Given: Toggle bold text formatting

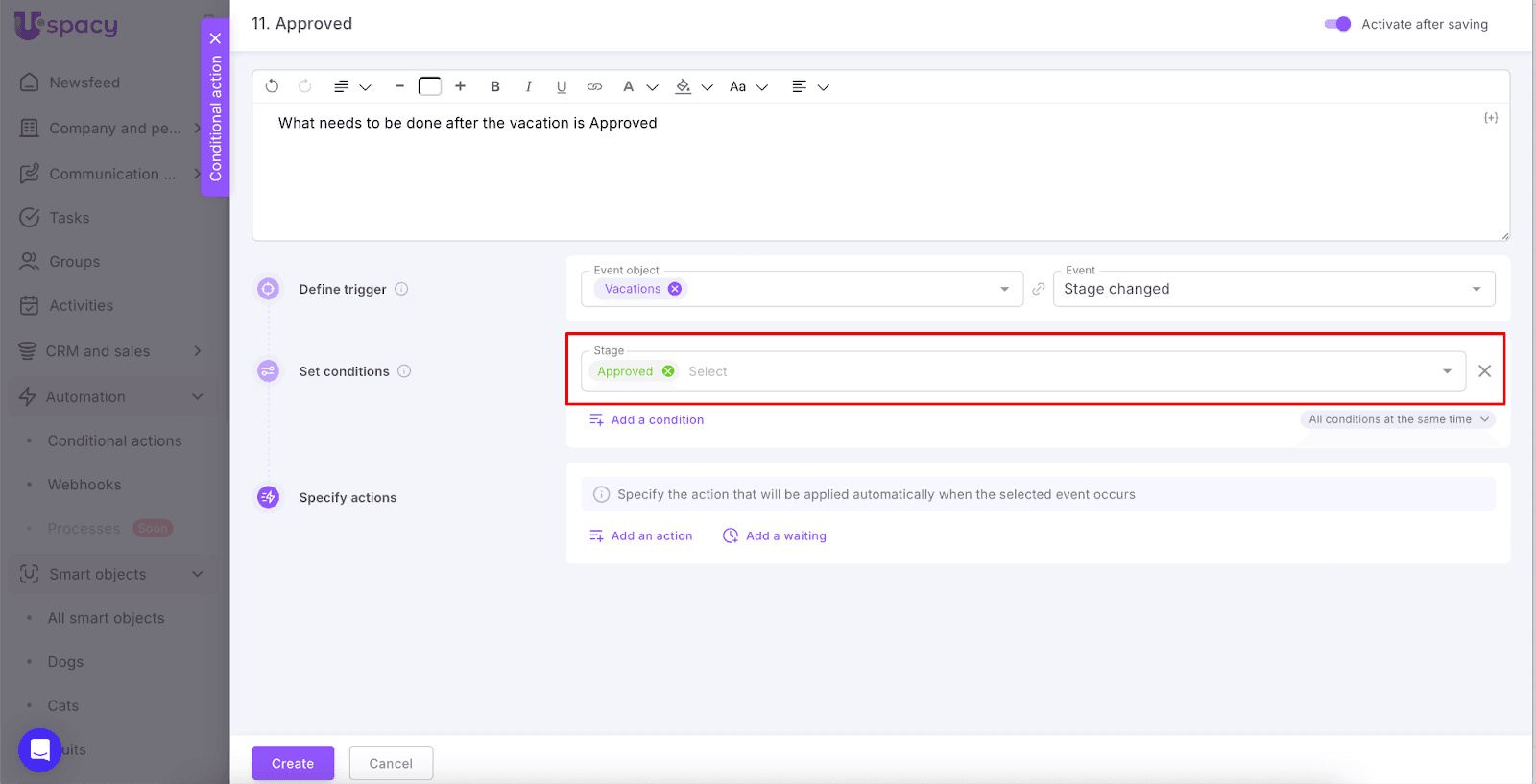Looking at the screenshot, I should (495, 86).
